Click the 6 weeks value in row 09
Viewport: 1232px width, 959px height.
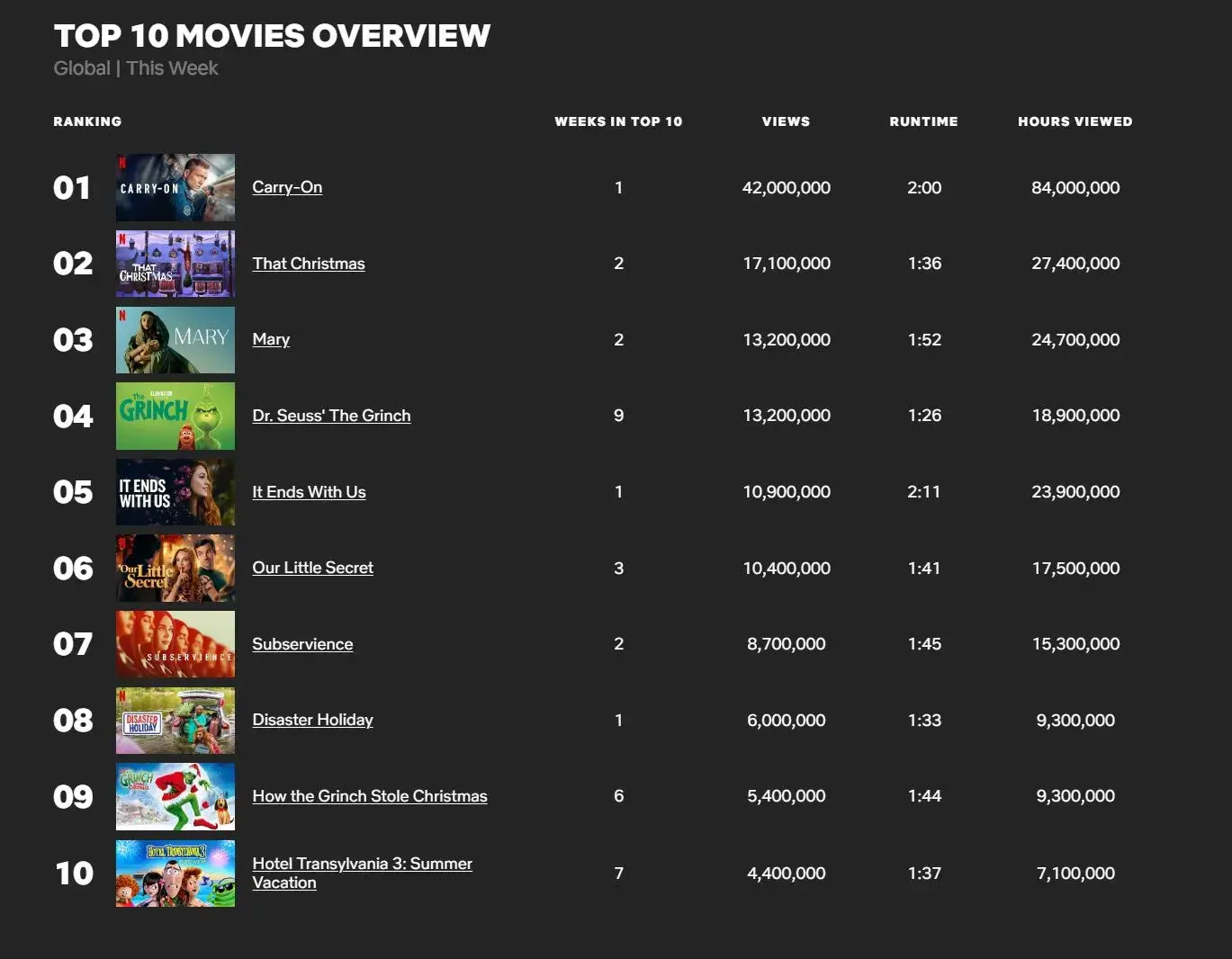point(618,796)
